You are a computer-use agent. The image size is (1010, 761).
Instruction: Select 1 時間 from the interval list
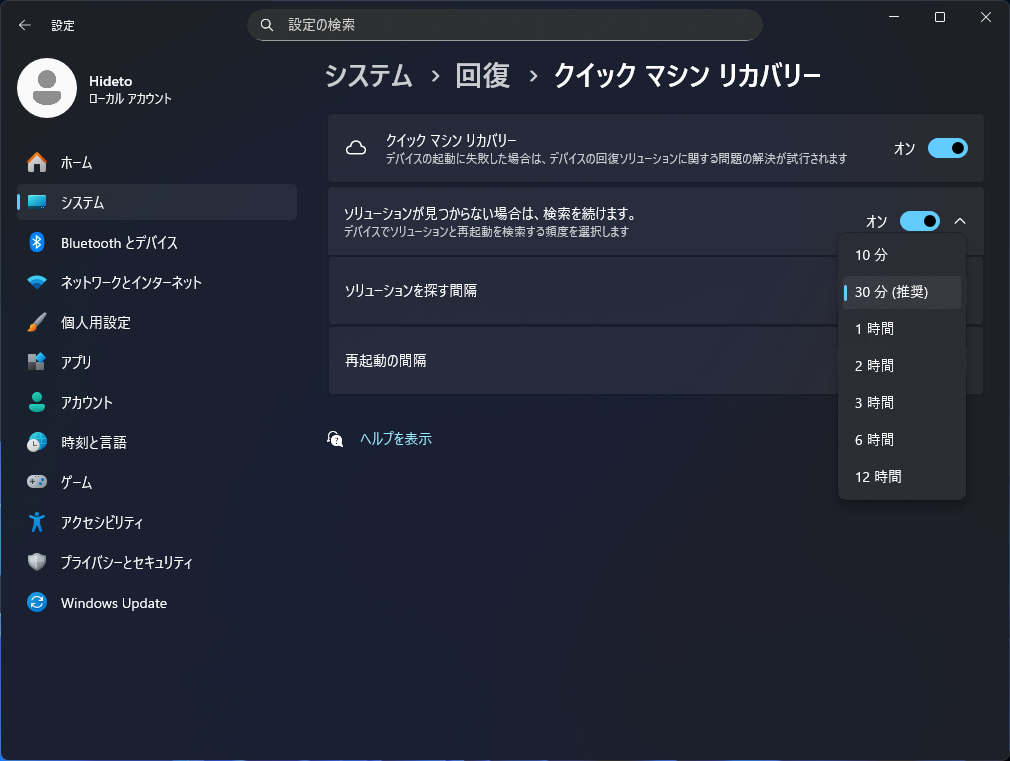click(874, 328)
